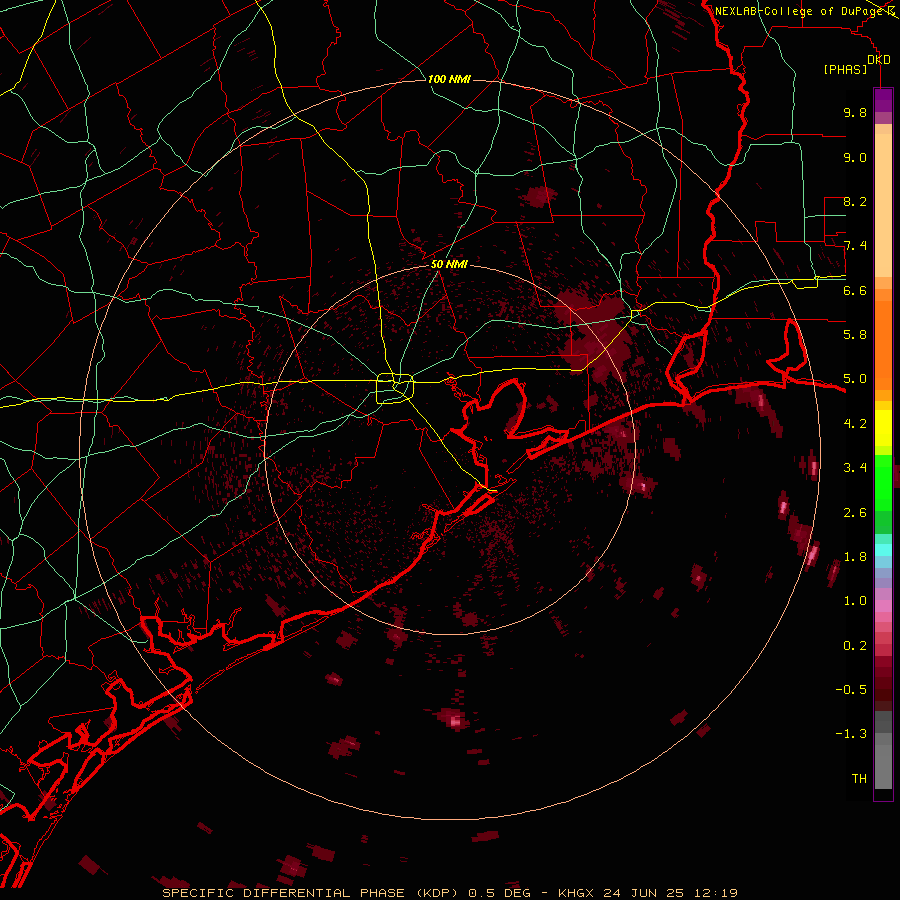Click the 1.8 value on the color scale
Viewport: 900px width, 900px height.
pyautogui.click(x=855, y=557)
